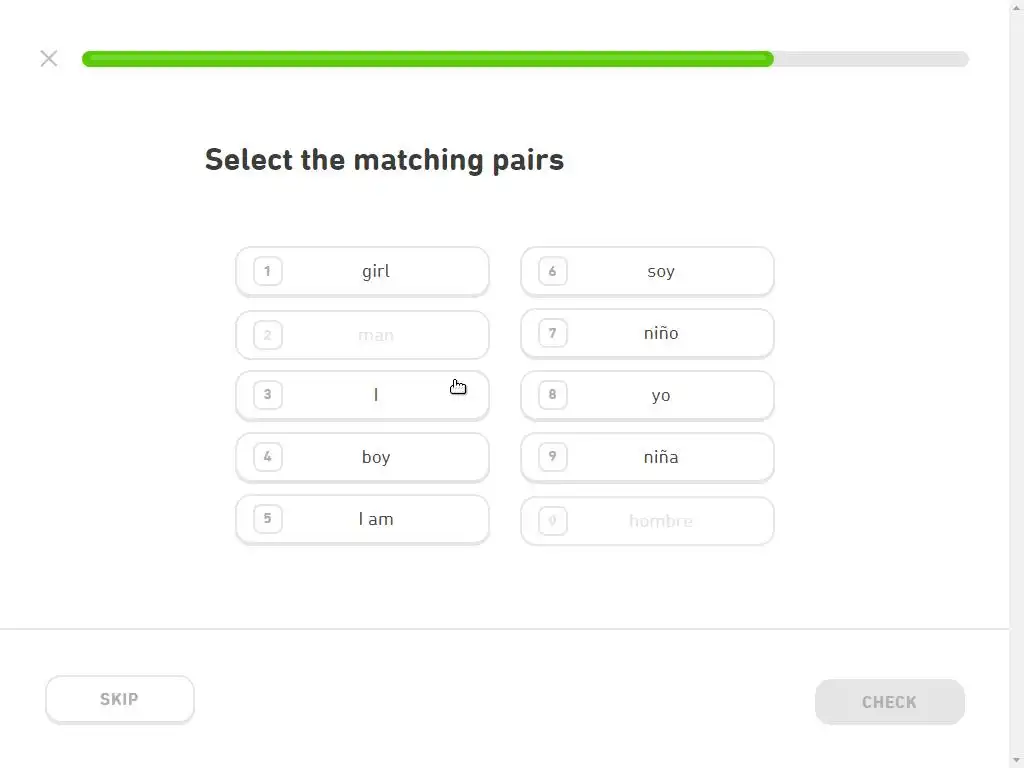Close the lesson with the X icon
Screen dimensions: 1024x768
click(x=49, y=58)
